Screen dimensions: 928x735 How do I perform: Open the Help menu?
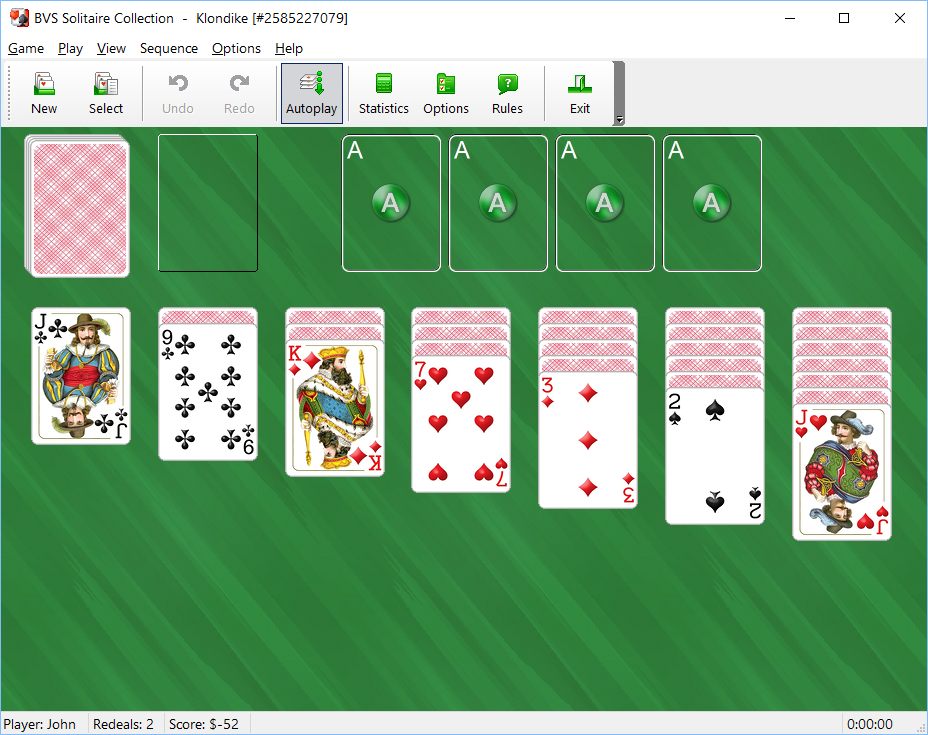tap(288, 48)
